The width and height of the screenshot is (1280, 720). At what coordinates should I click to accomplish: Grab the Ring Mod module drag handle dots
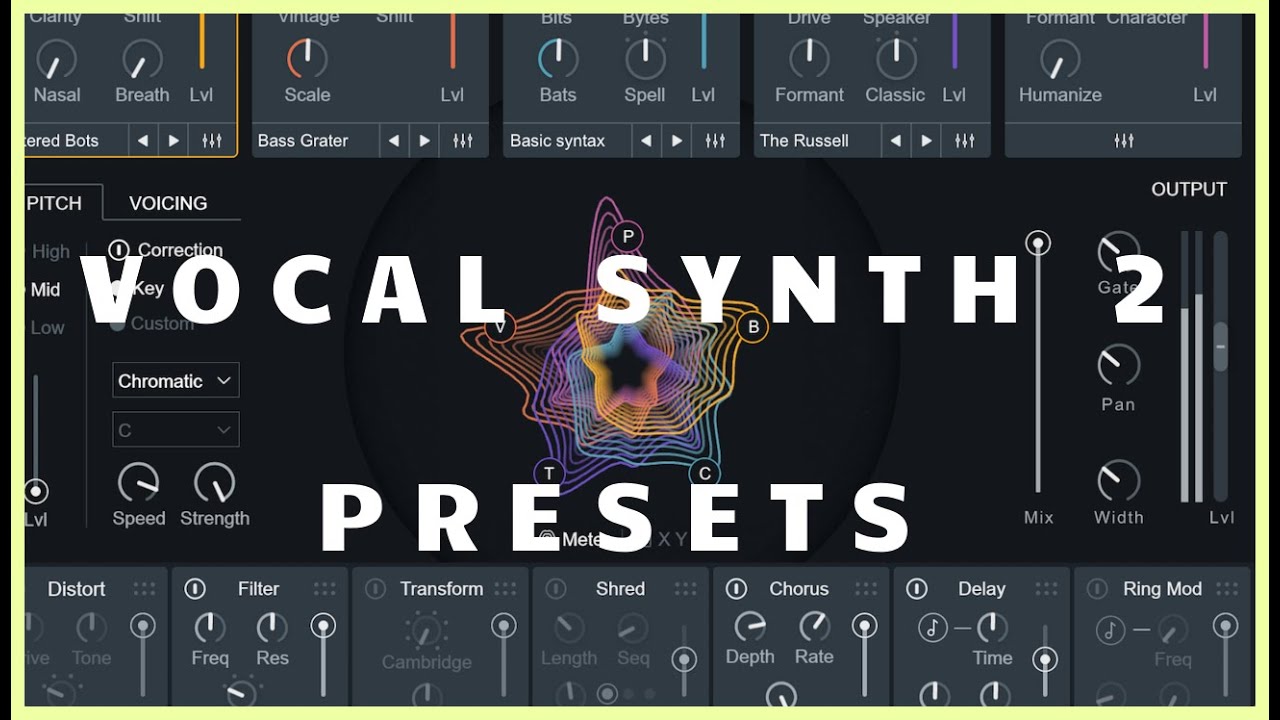click(1227, 589)
